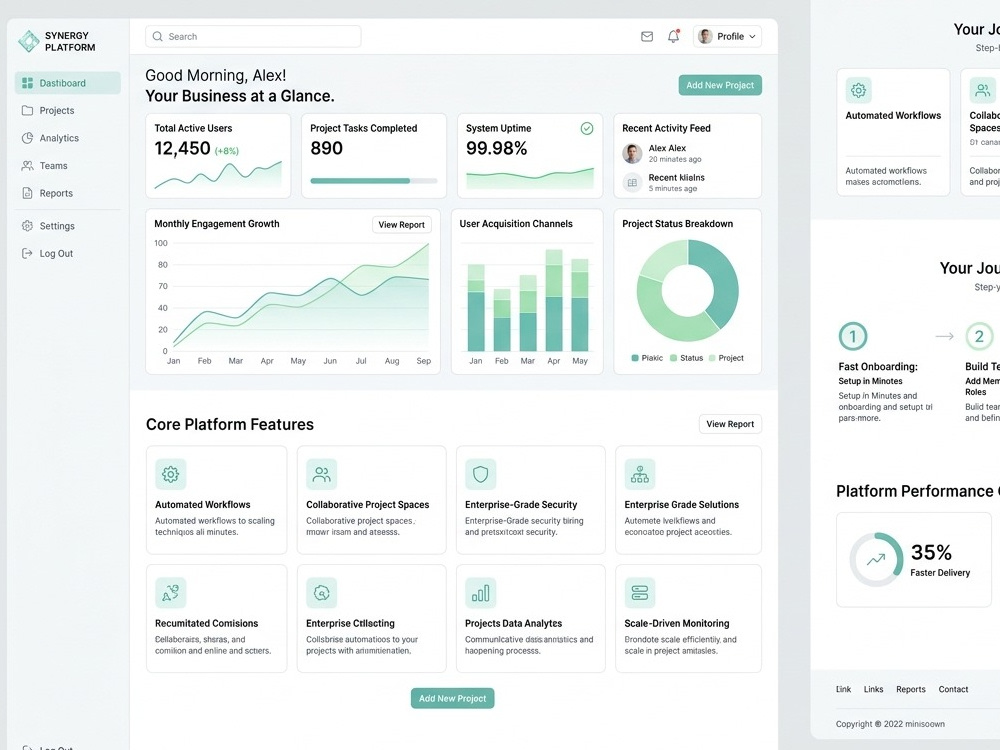Click Automated Workflows gear icon in right panel

coord(858,90)
